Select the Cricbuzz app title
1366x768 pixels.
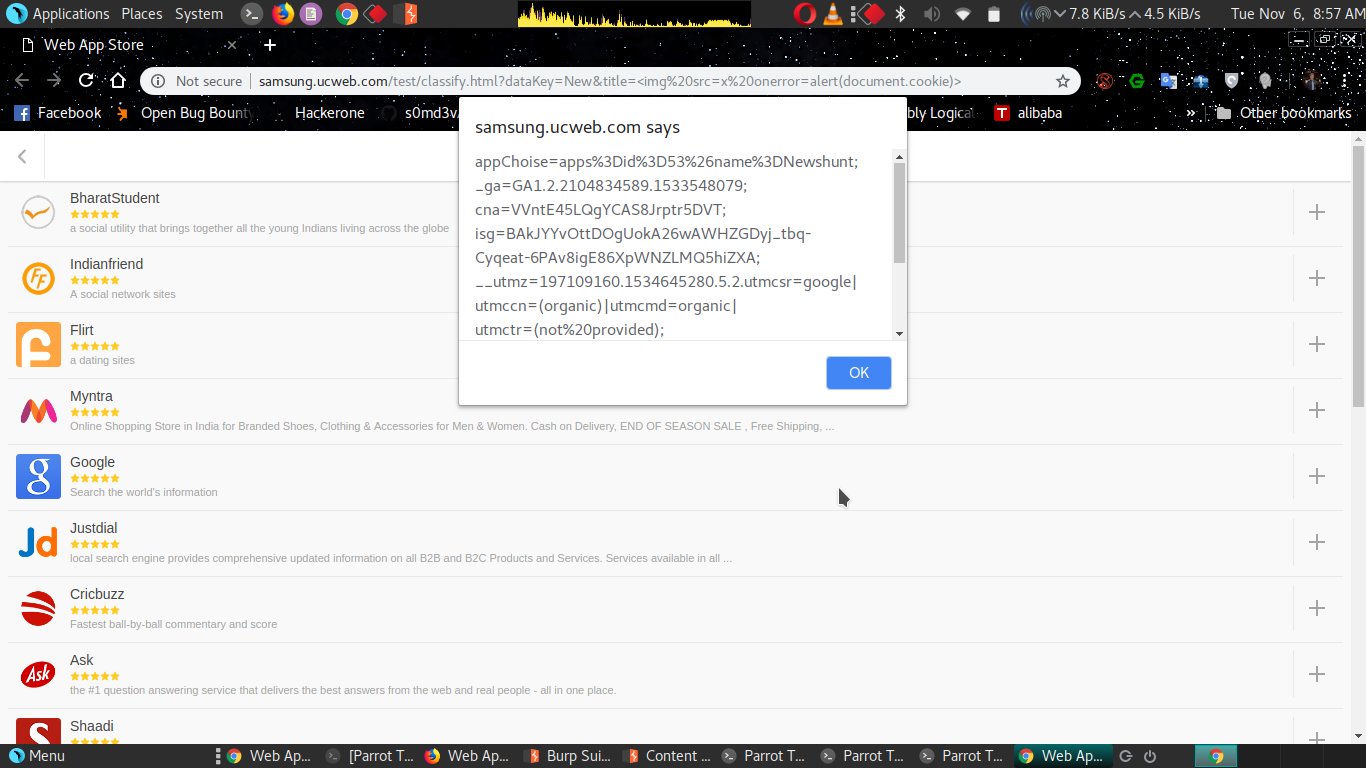pos(97,594)
